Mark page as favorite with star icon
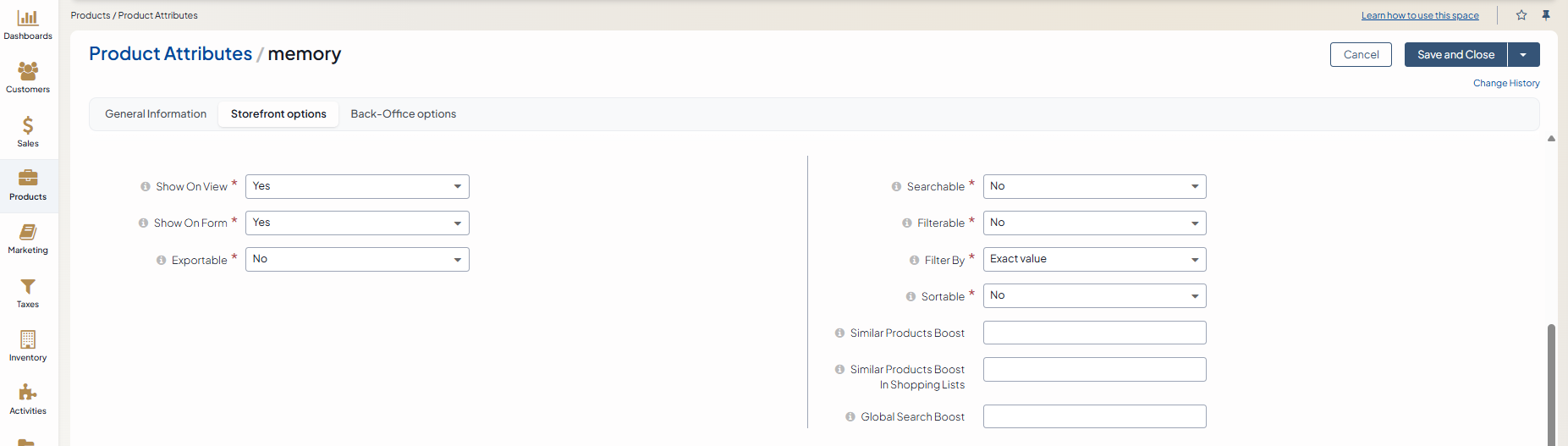This screenshot has width=1568, height=446. [x=1521, y=15]
